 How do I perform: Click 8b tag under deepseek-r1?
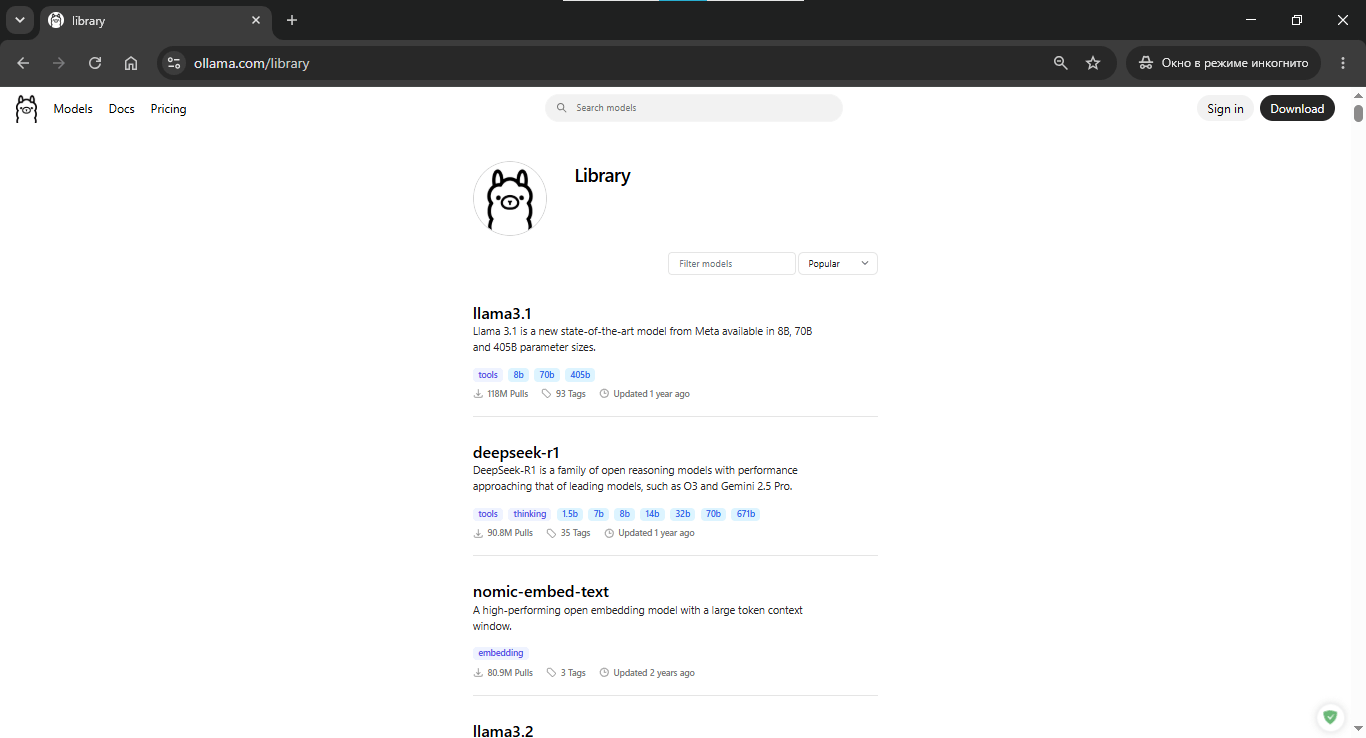[x=625, y=514]
